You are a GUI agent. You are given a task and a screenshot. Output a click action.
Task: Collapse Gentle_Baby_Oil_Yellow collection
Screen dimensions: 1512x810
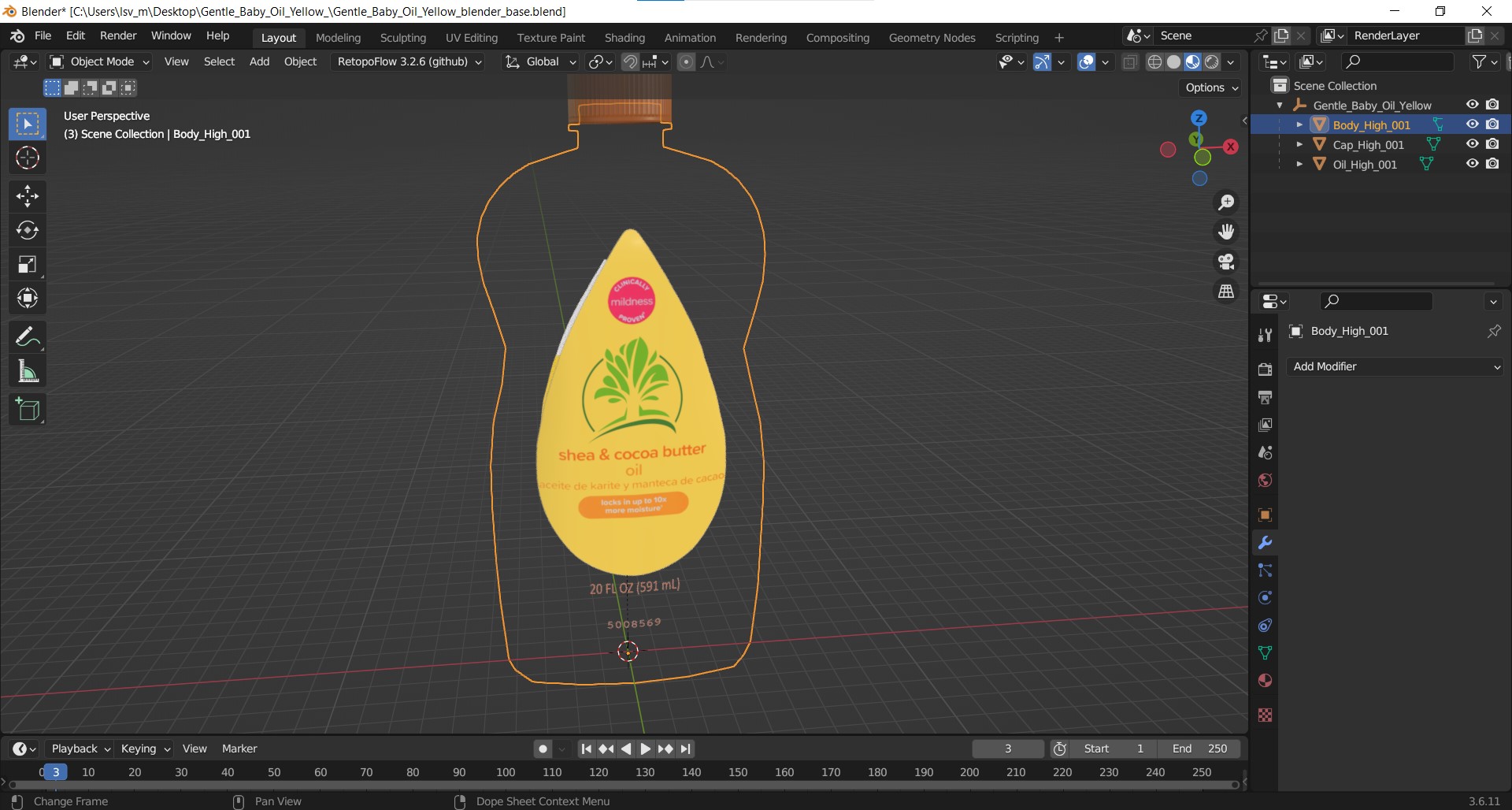1280,105
